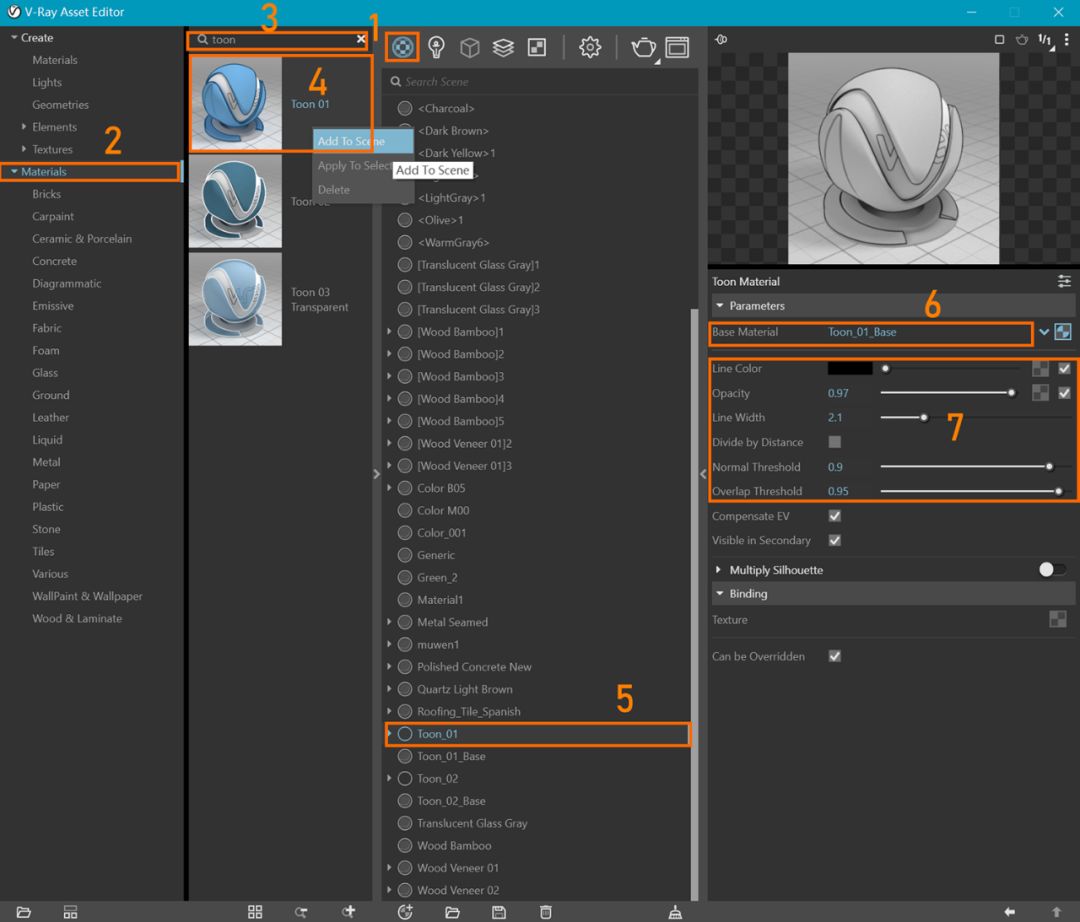Toggle the Opacity texture checkbox
This screenshot has width=1080, height=922.
(x=1064, y=392)
